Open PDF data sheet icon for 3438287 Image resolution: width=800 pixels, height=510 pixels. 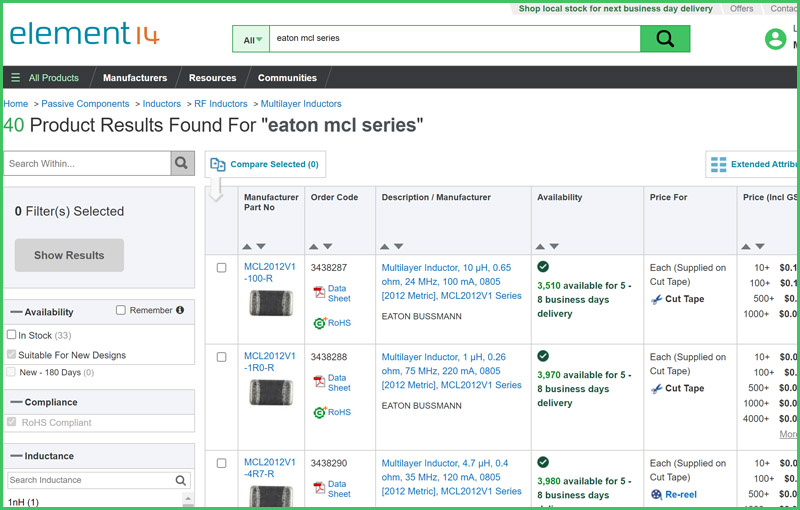[319, 293]
